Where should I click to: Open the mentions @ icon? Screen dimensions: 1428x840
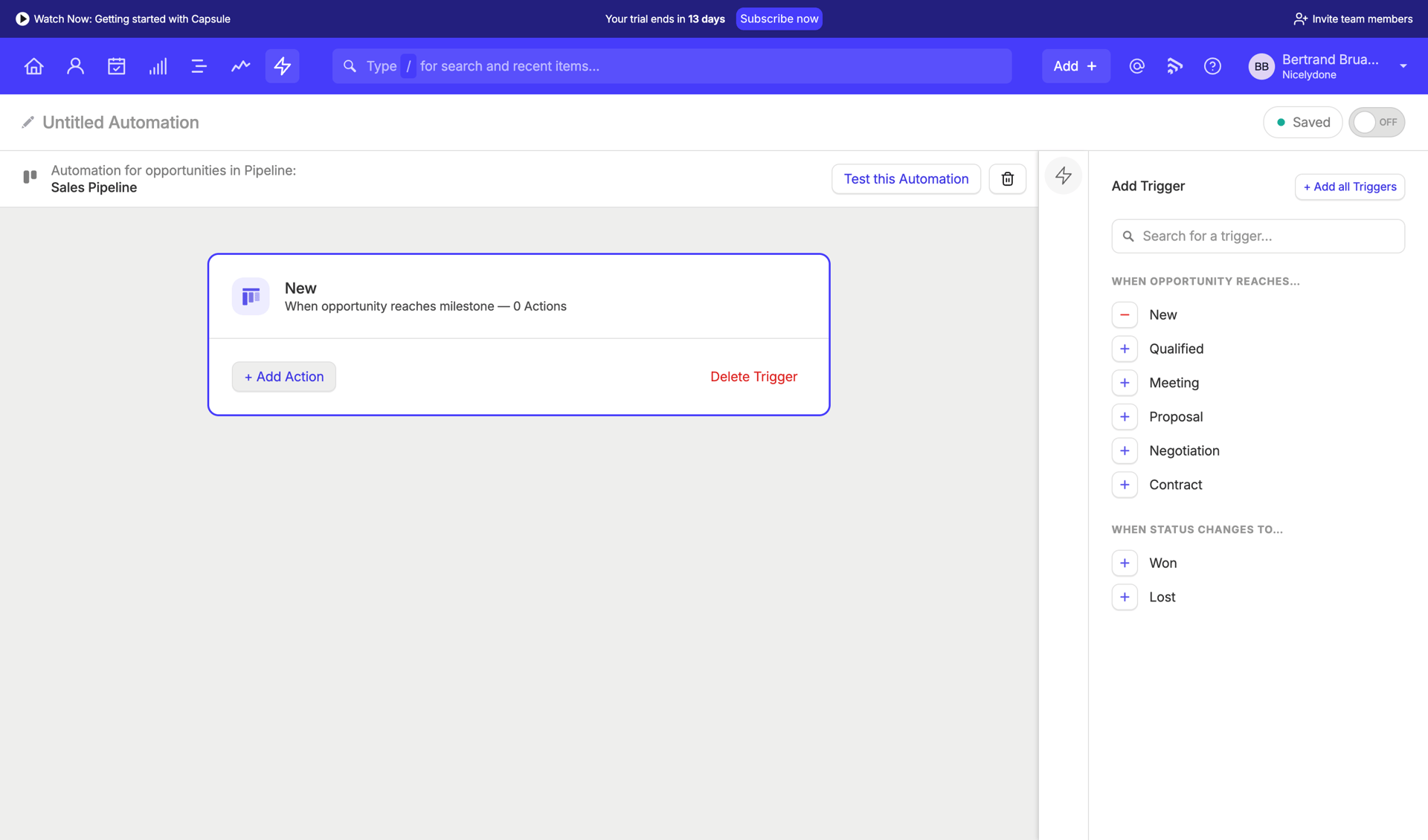pyautogui.click(x=1136, y=66)
